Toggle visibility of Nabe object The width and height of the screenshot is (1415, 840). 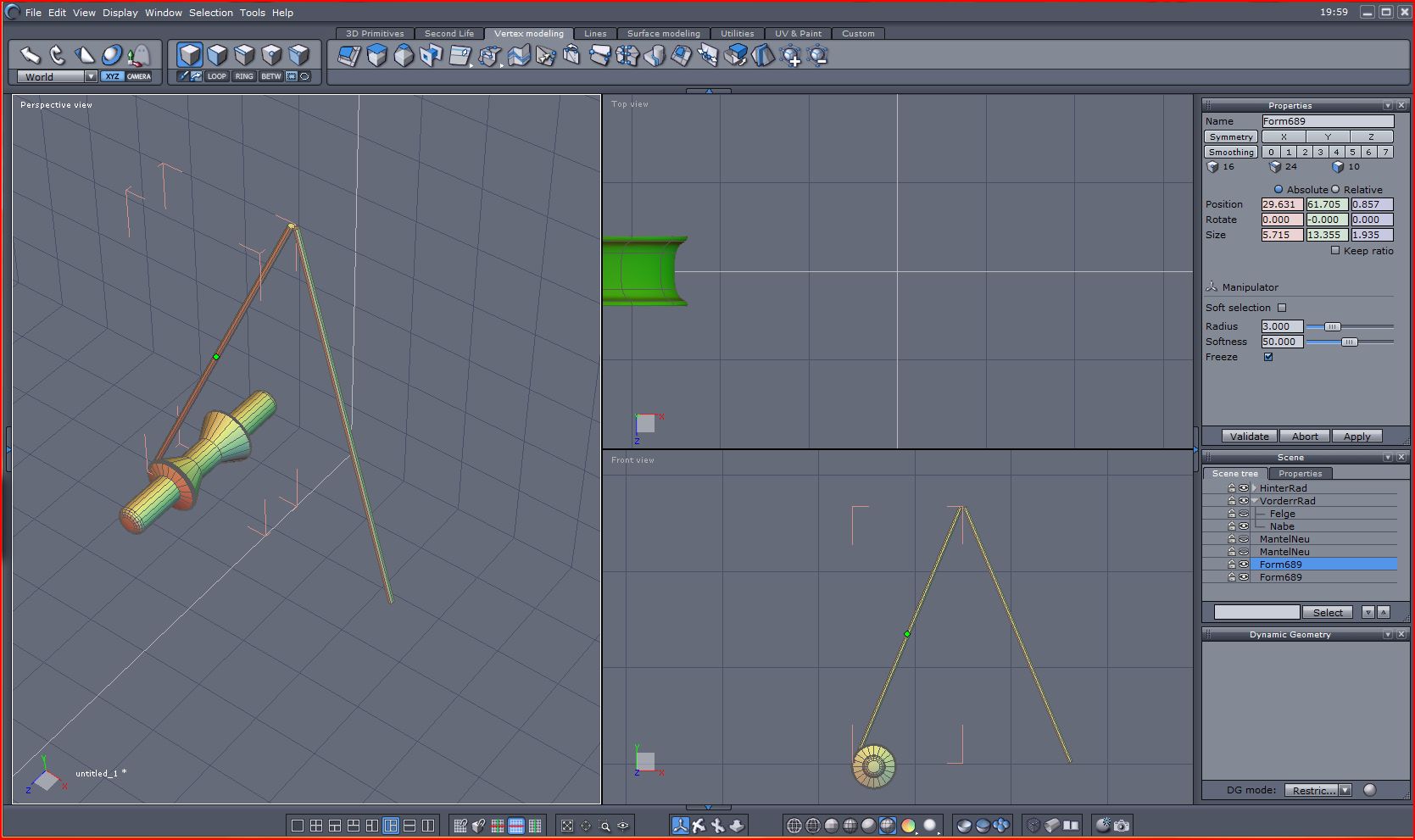[1244, 526]
